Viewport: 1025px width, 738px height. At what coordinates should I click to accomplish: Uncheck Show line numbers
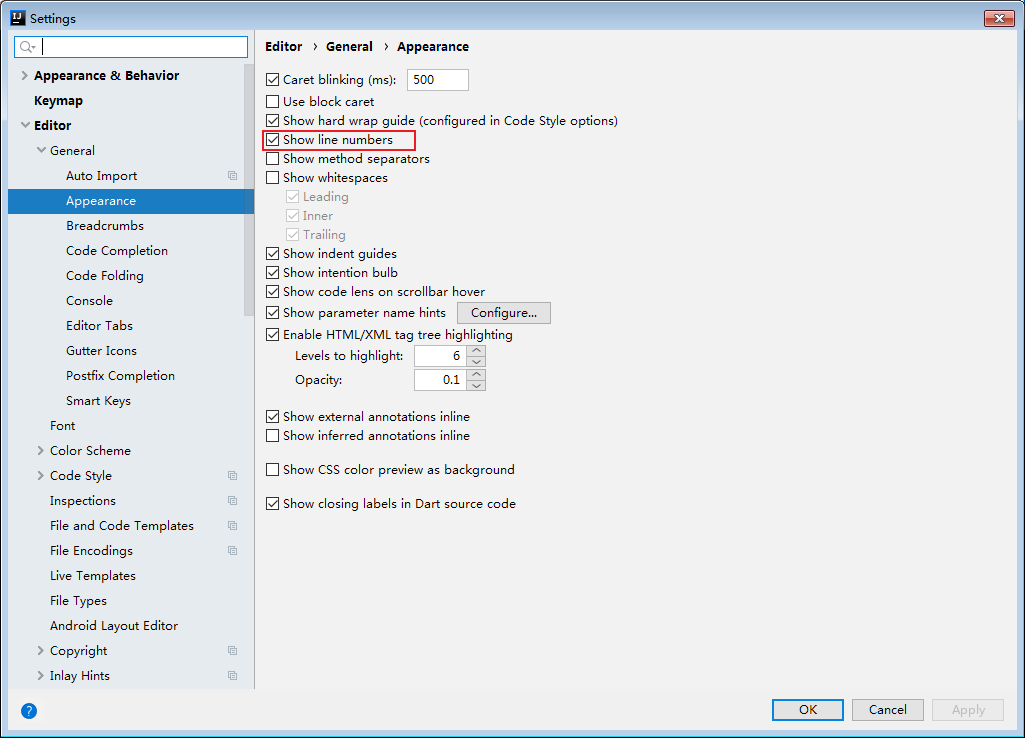click(273, 139)
